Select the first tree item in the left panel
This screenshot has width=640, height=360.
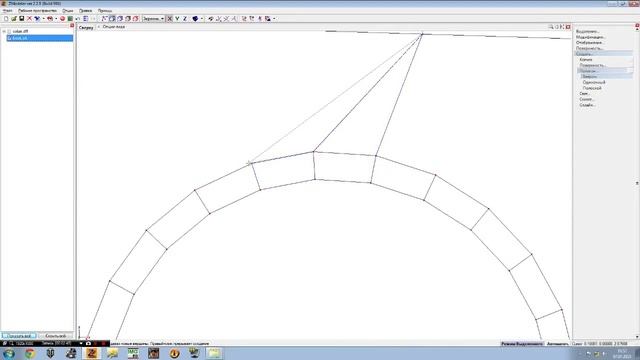click(20, 31)
